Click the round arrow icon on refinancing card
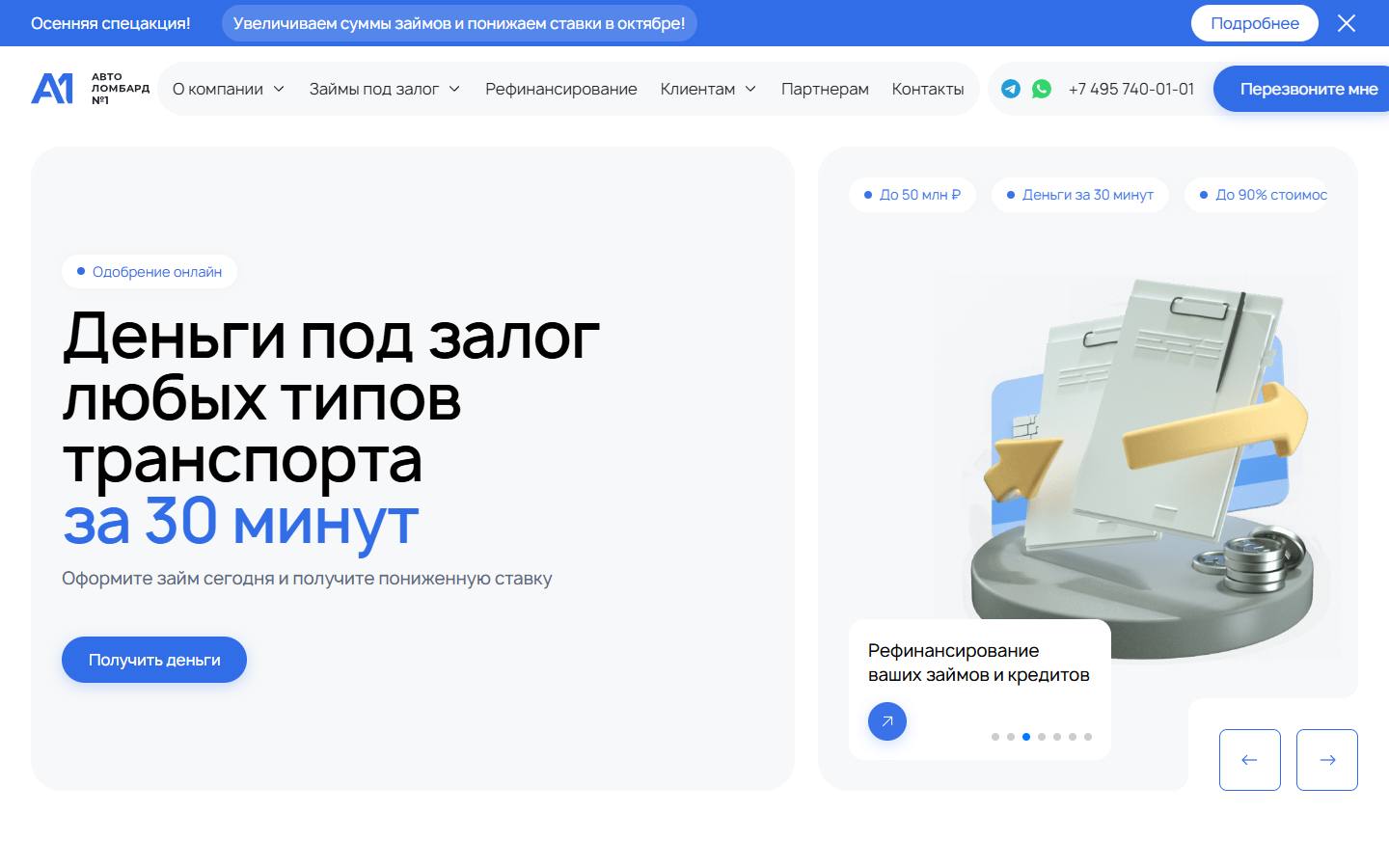Viewport: 1389px width, 868px height. (x=887, y=721)
